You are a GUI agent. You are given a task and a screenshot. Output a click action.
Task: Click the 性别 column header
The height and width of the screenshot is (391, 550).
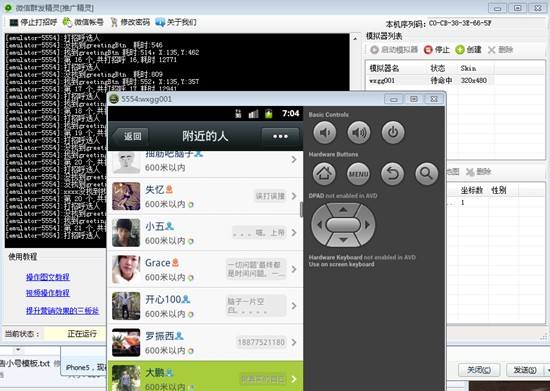498,190
